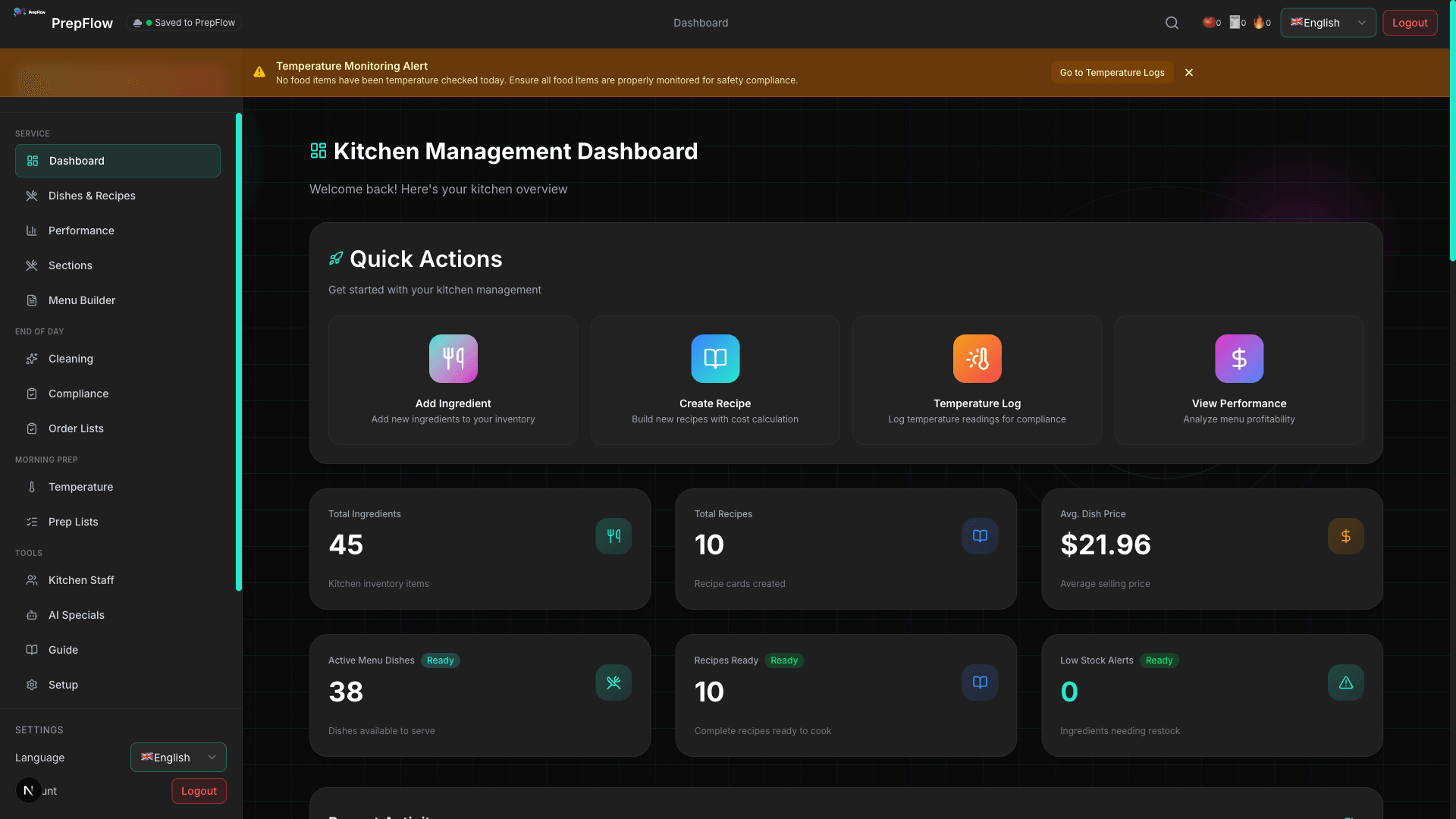The width and height of the screenshot is (1456, 819).
Task: Click the Ready badge on Low Stock Alerts
Action: [x=1159, y=661]
